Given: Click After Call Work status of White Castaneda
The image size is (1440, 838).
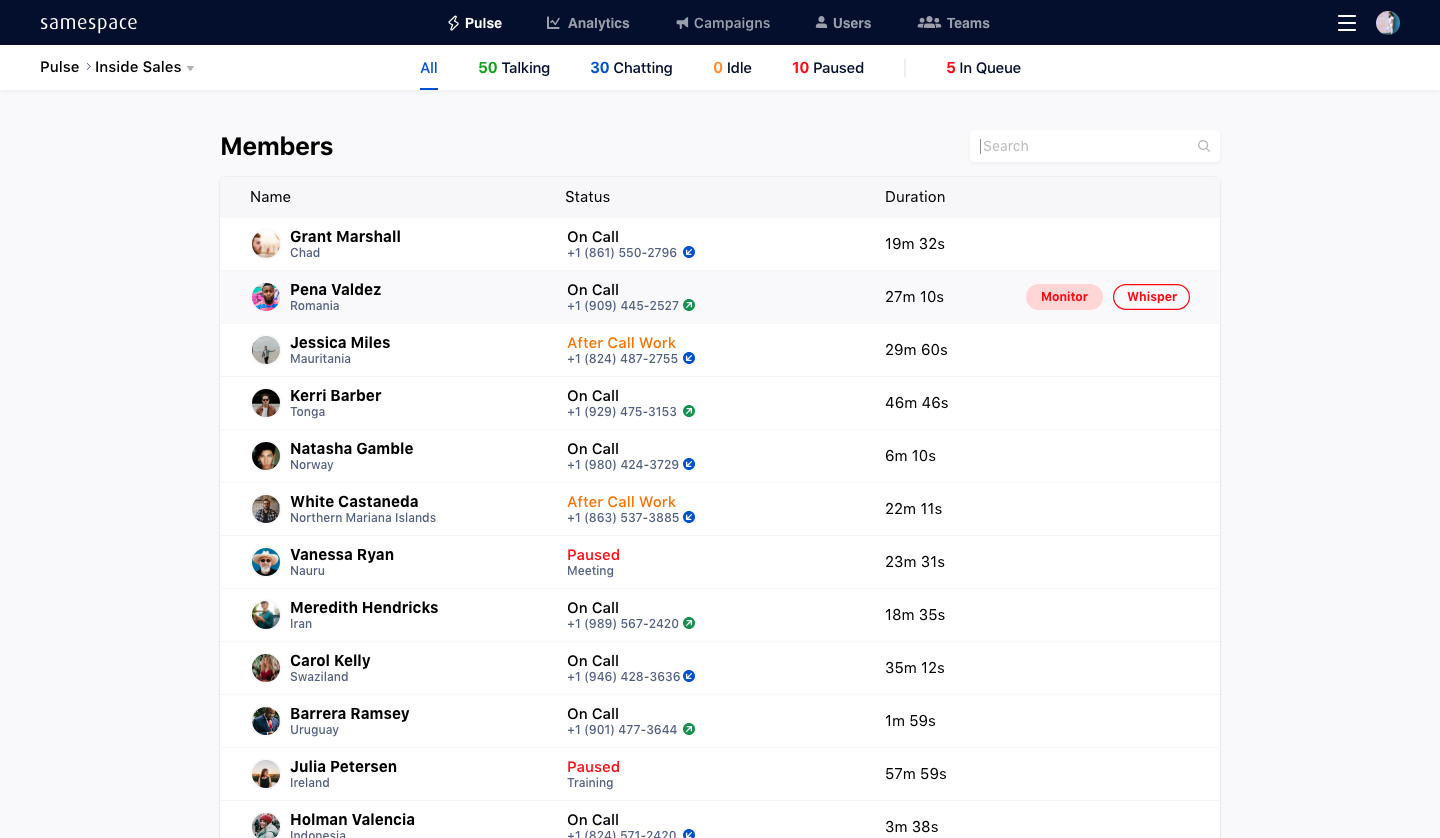Looking at the screenshot, I should 621,502.
